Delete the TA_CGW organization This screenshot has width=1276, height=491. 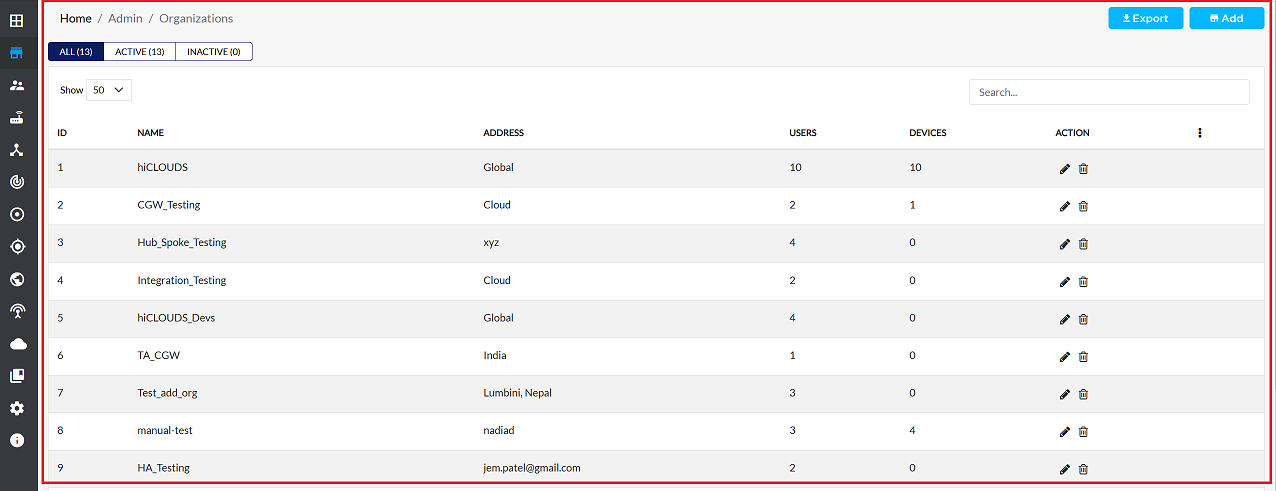[1083, 357]
